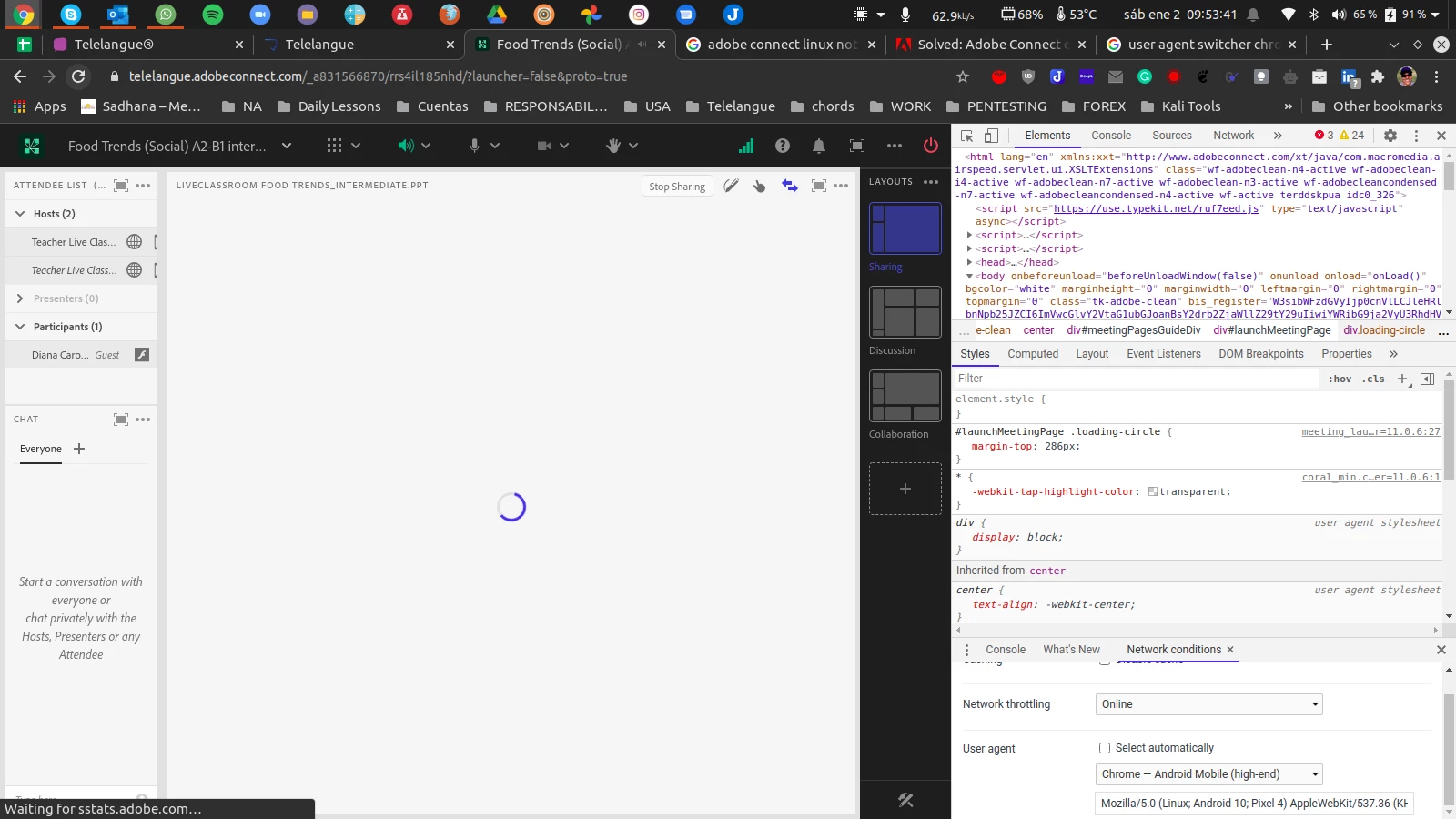
Task: Expand the head element node
Action: pos(970,262)
